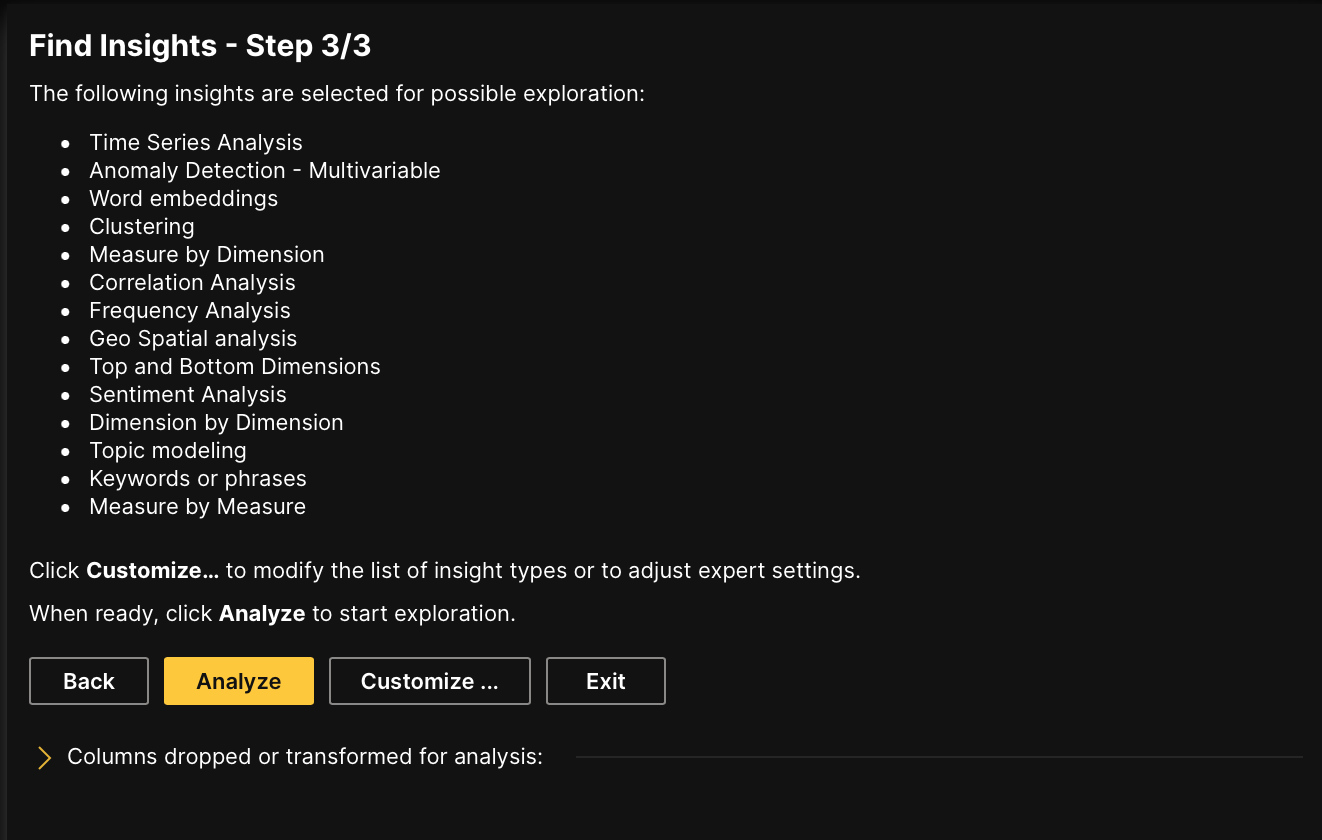
Task: Select the Sentiment Analysis item
Action: tap(188, 395)
